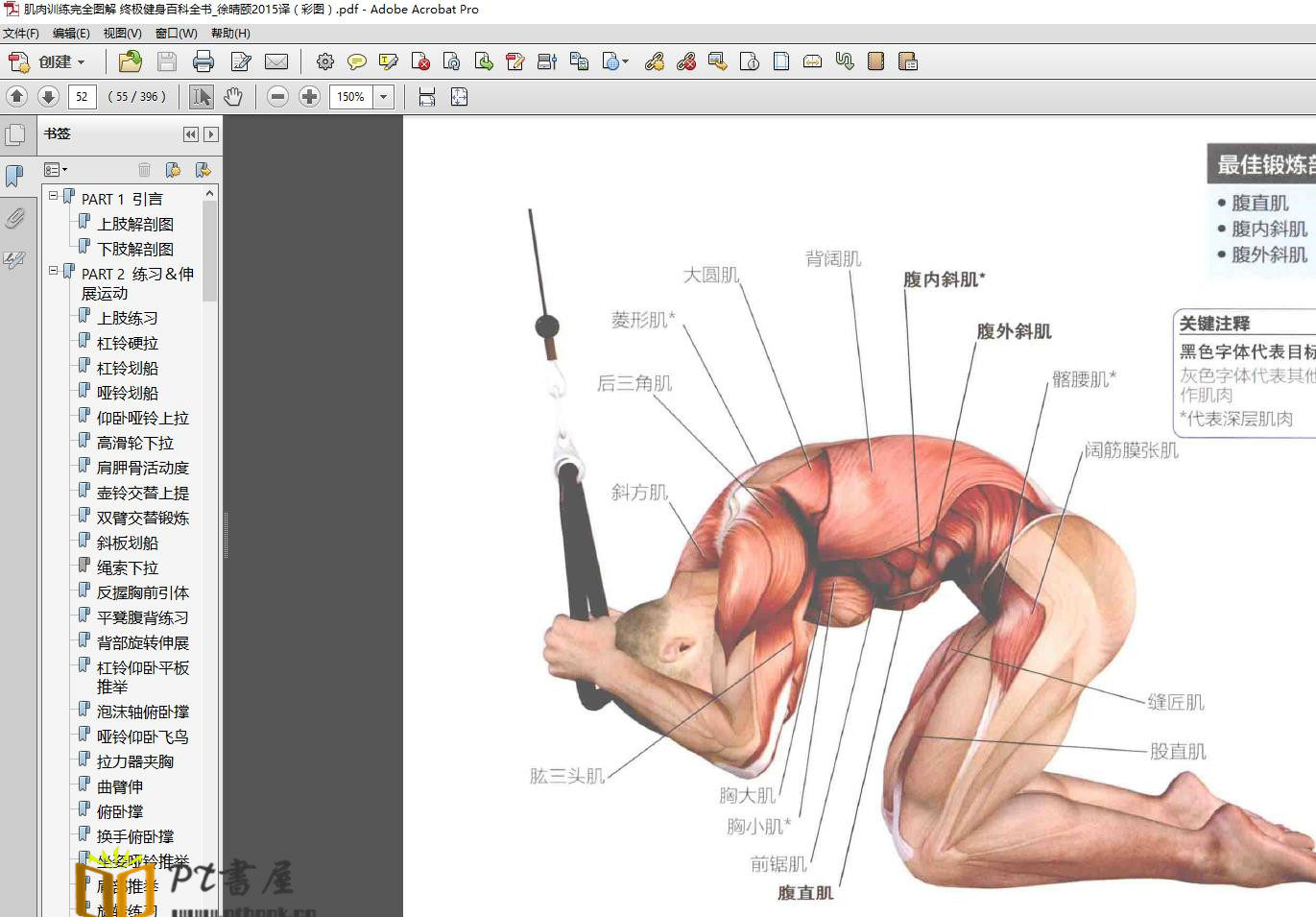This screenshot has width=1316, height=917.
Task: Open the zoom level dropdown arrow
Action: (384, 97)
